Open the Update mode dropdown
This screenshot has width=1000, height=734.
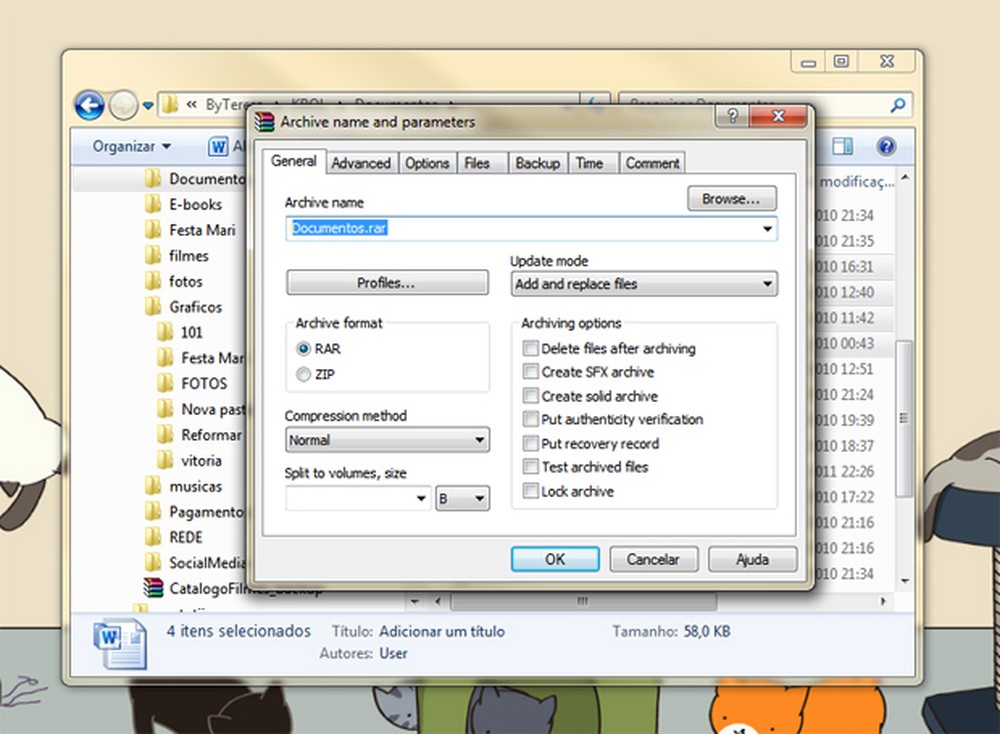click(767, 284)
